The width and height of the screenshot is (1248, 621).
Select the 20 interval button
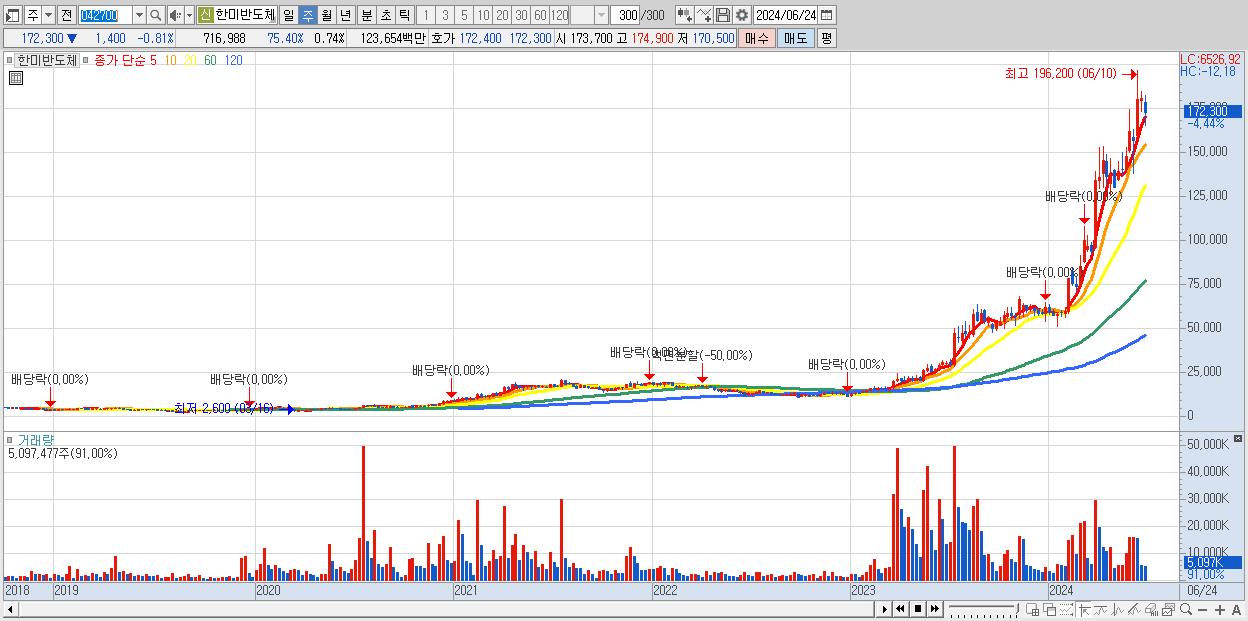tap(502, 15)
